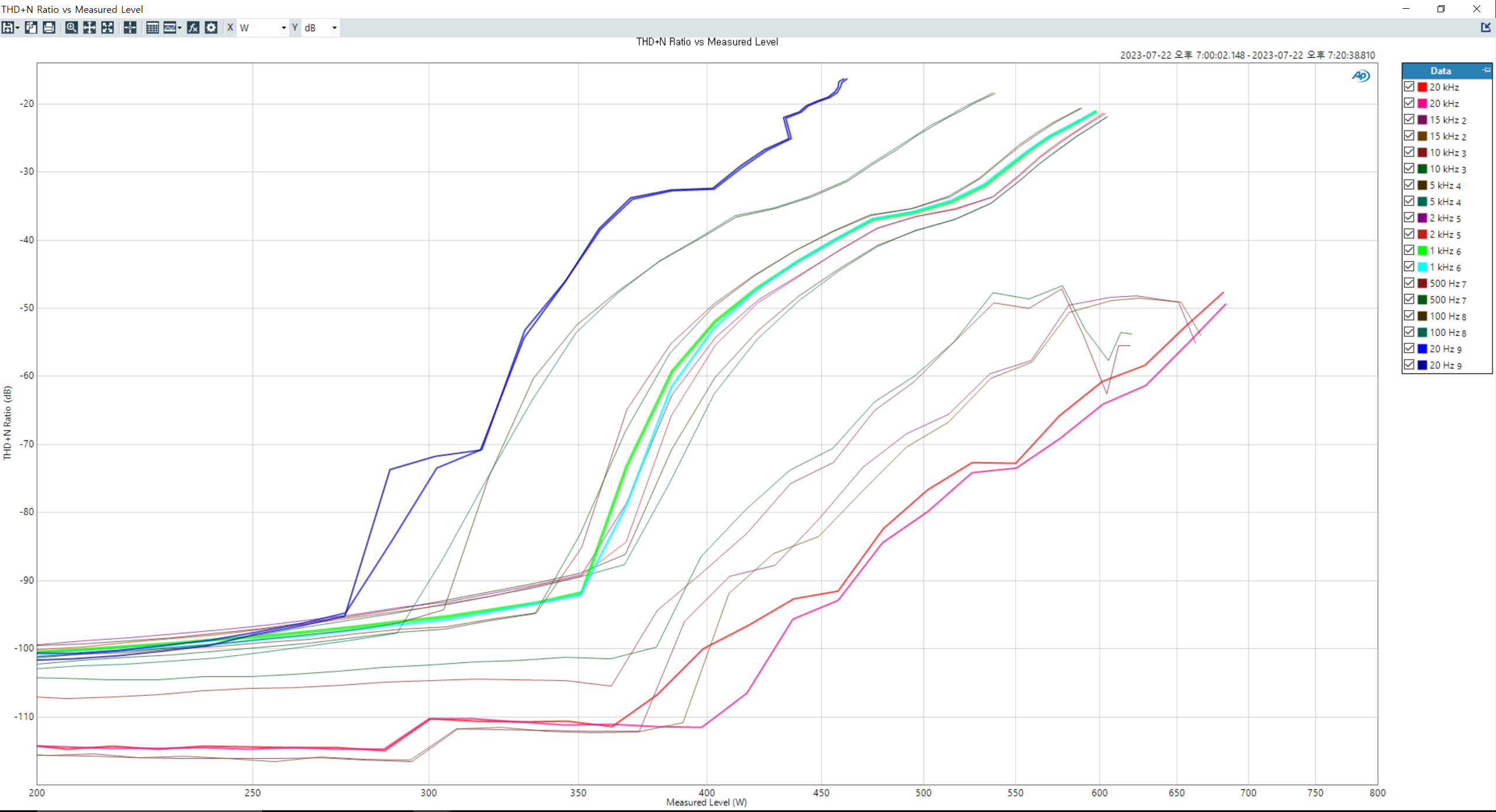The width and height of the screenshot is (1496, 812).
Task: Click the zoom-to-fit extents icon
Action: click(108, 27)
